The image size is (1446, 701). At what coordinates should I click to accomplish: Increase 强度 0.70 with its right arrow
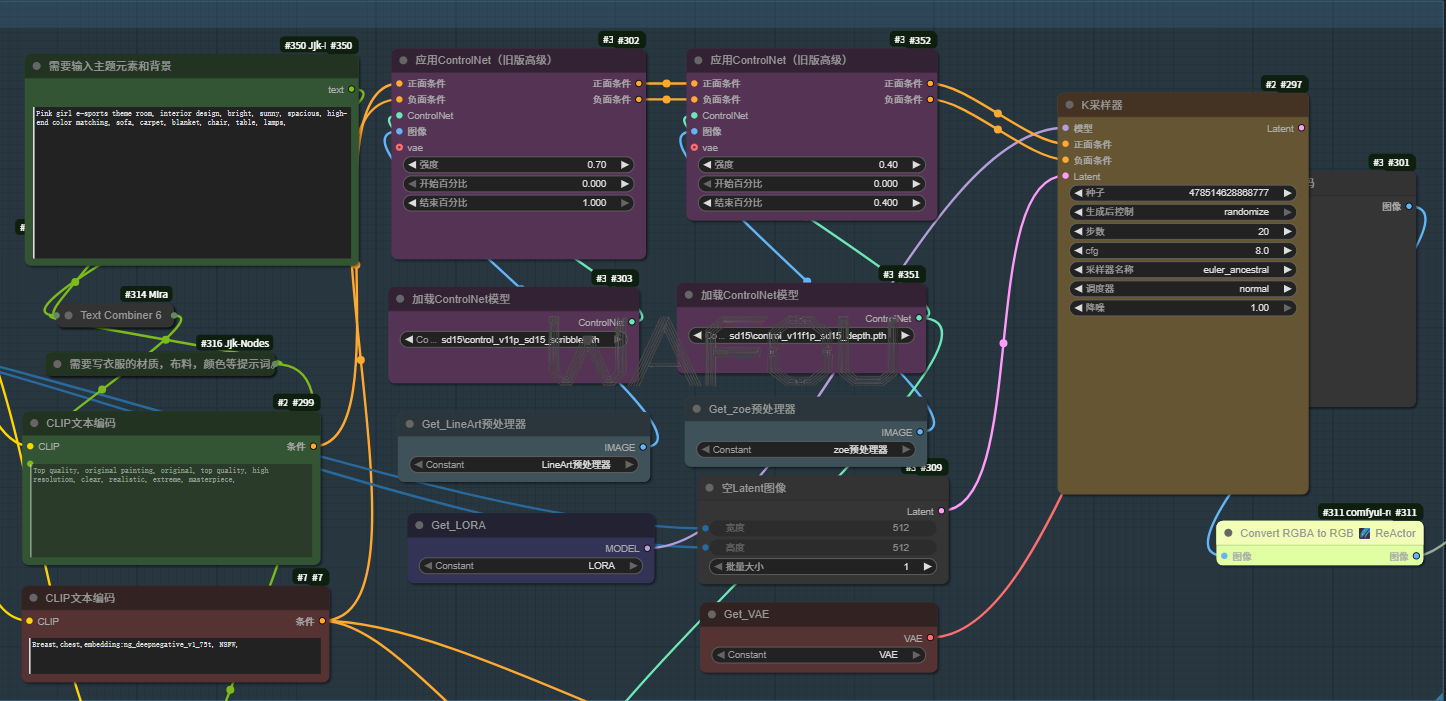pyautogui.click(x=625, y=165)
